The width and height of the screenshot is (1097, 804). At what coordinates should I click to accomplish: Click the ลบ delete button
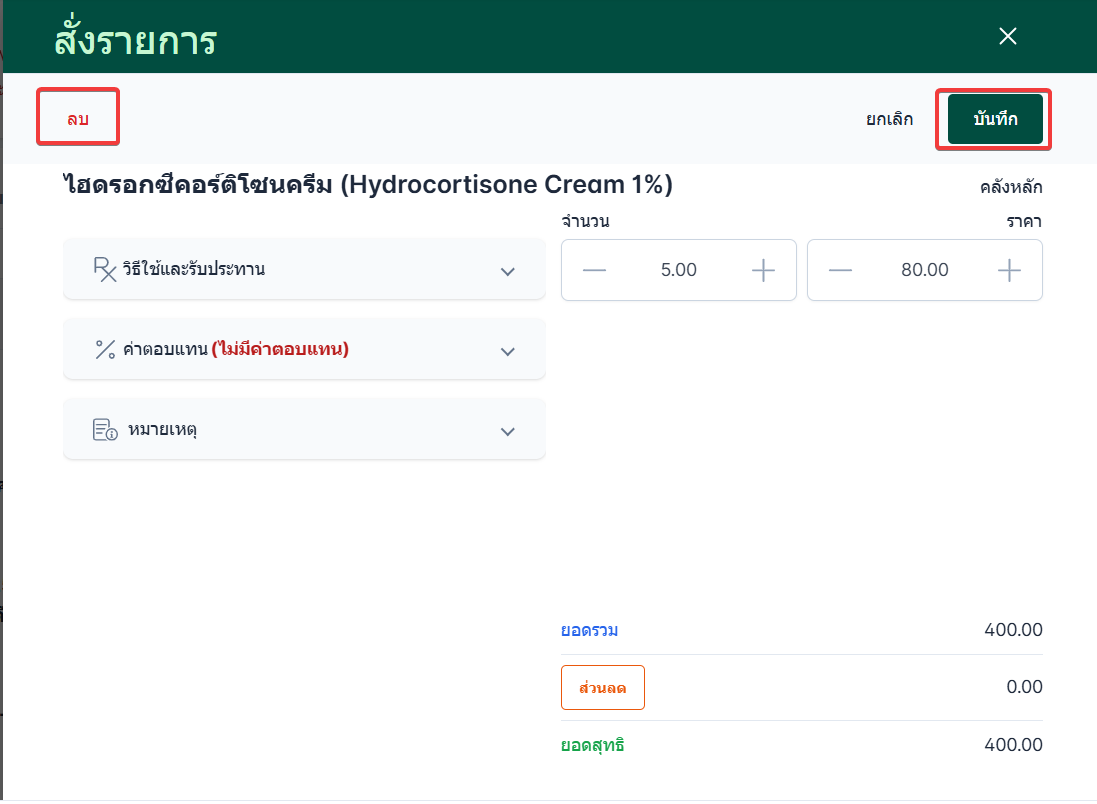(78, 117)
